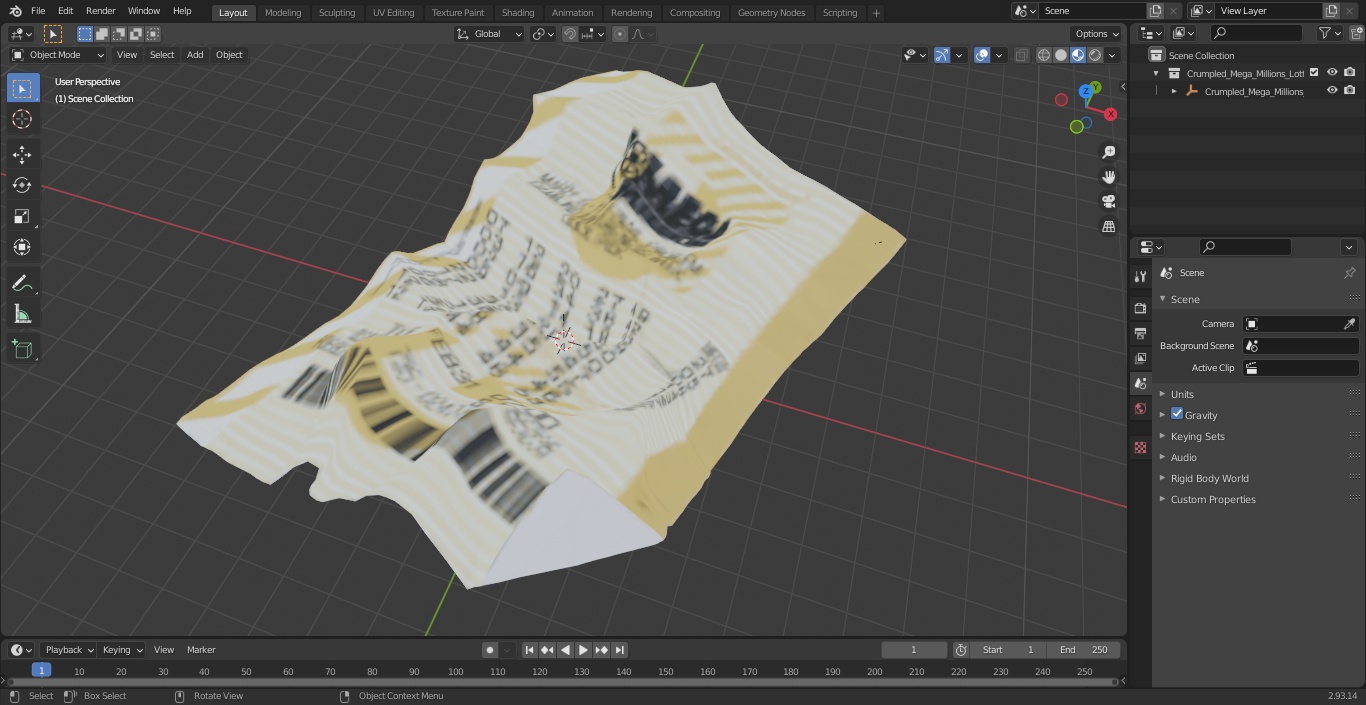Activate the Select Box tool
The width and height of the screenshot is (1366, 705).
pyautogui.click(x=22, y=88)
